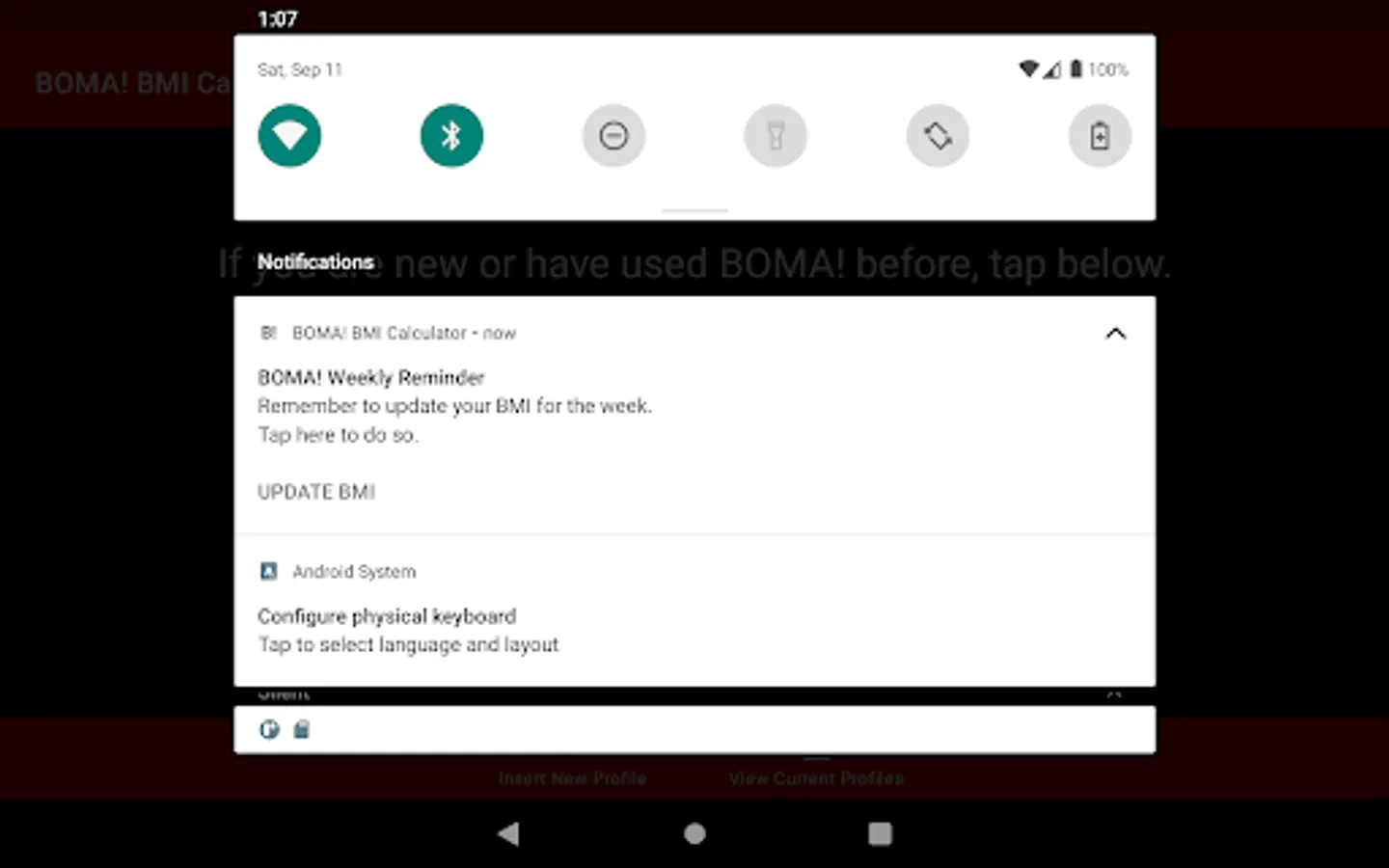This screenshot has width=1389, height=868.
Task: Disable Bluetooth from quick settings
Action: [x=450, y=135]
